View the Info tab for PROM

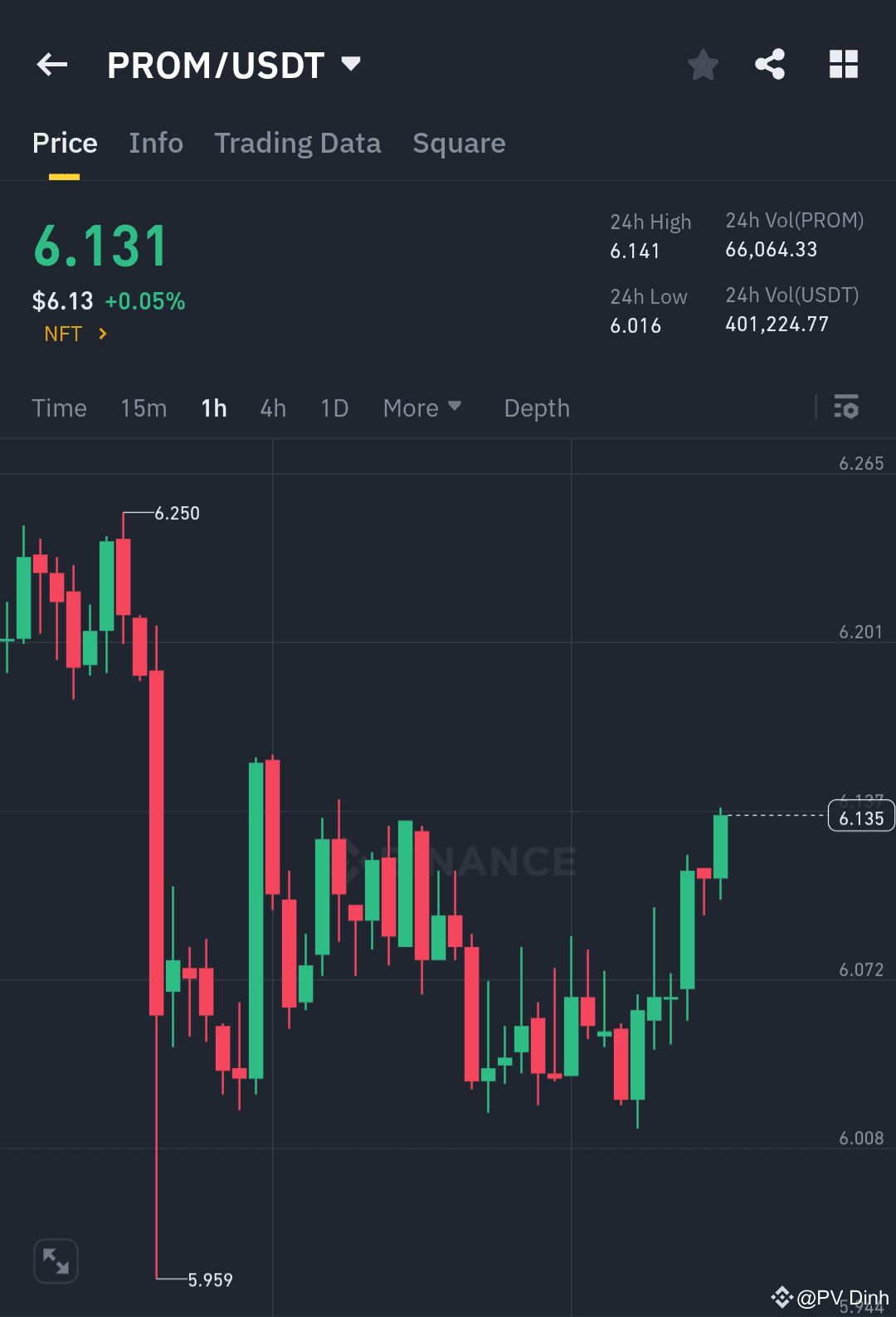155,143
